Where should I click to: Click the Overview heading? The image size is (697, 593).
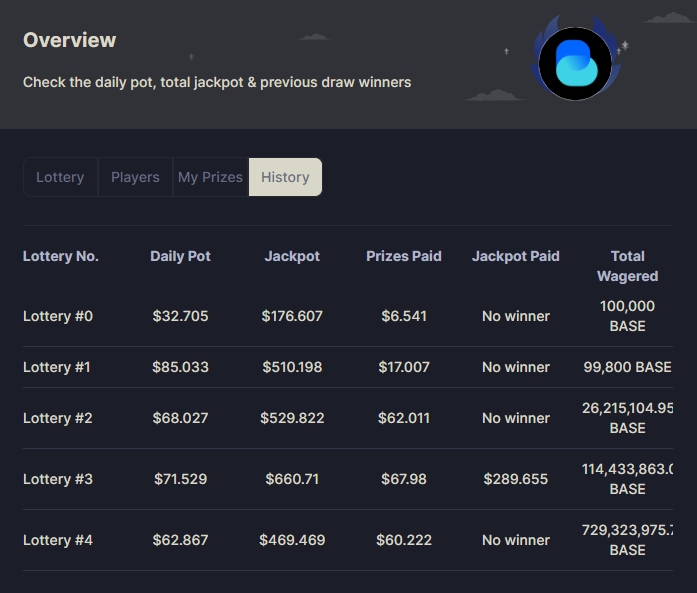(x=70, y=40)
